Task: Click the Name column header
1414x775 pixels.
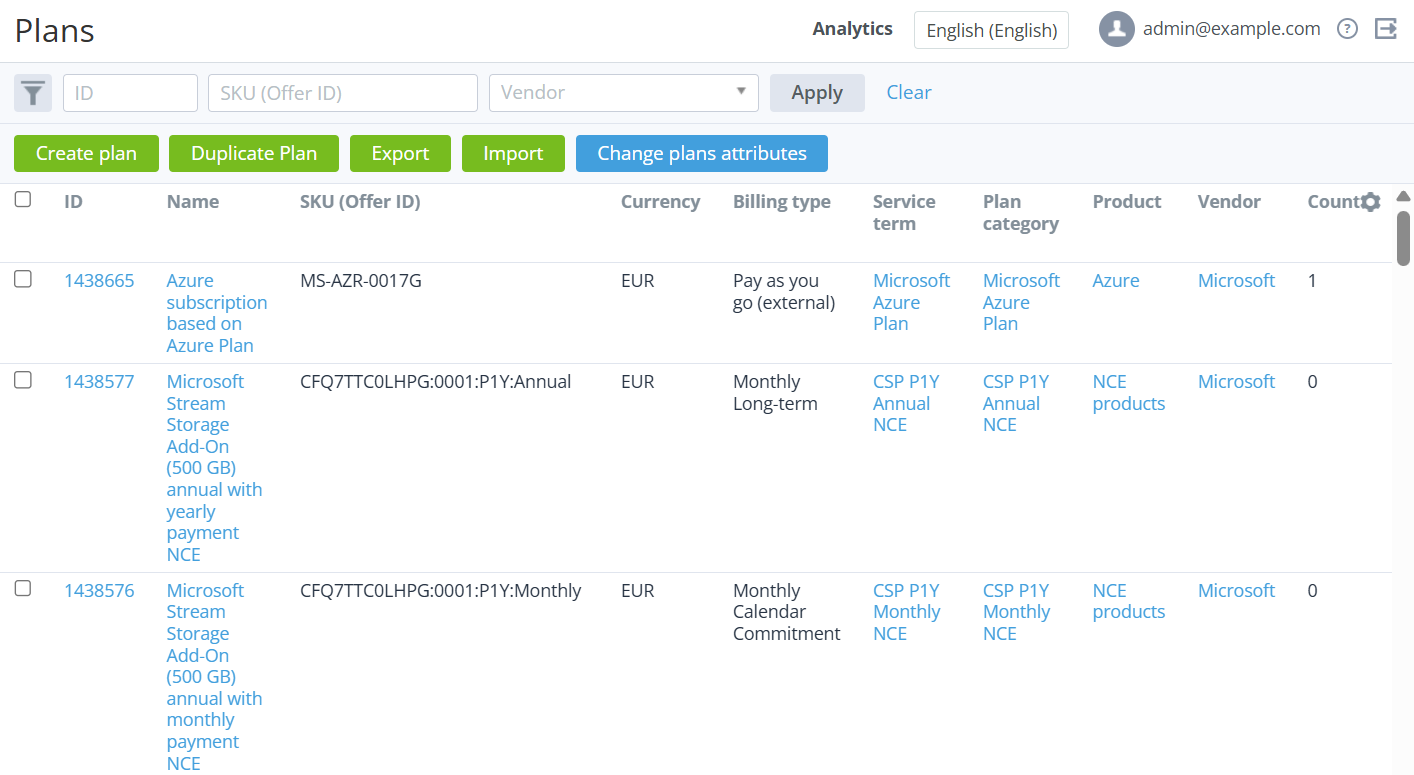Action: [x=193, y=202]
